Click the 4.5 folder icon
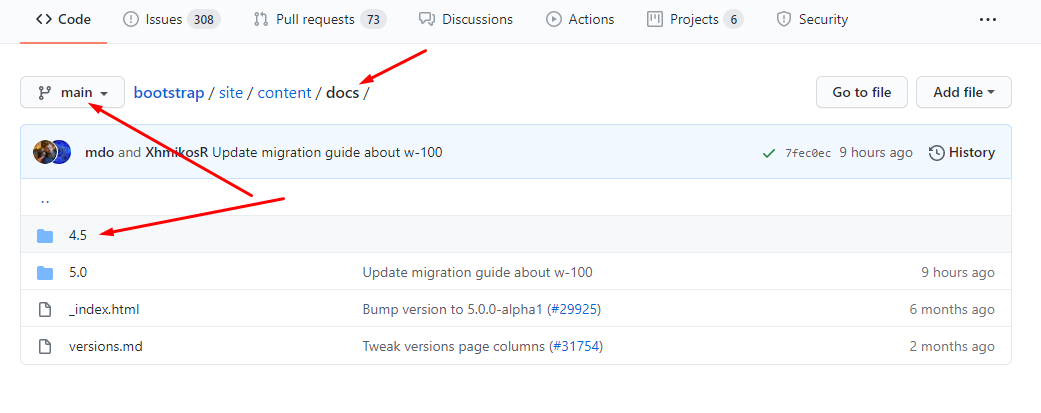1041x413 pixels. (45, 235)
